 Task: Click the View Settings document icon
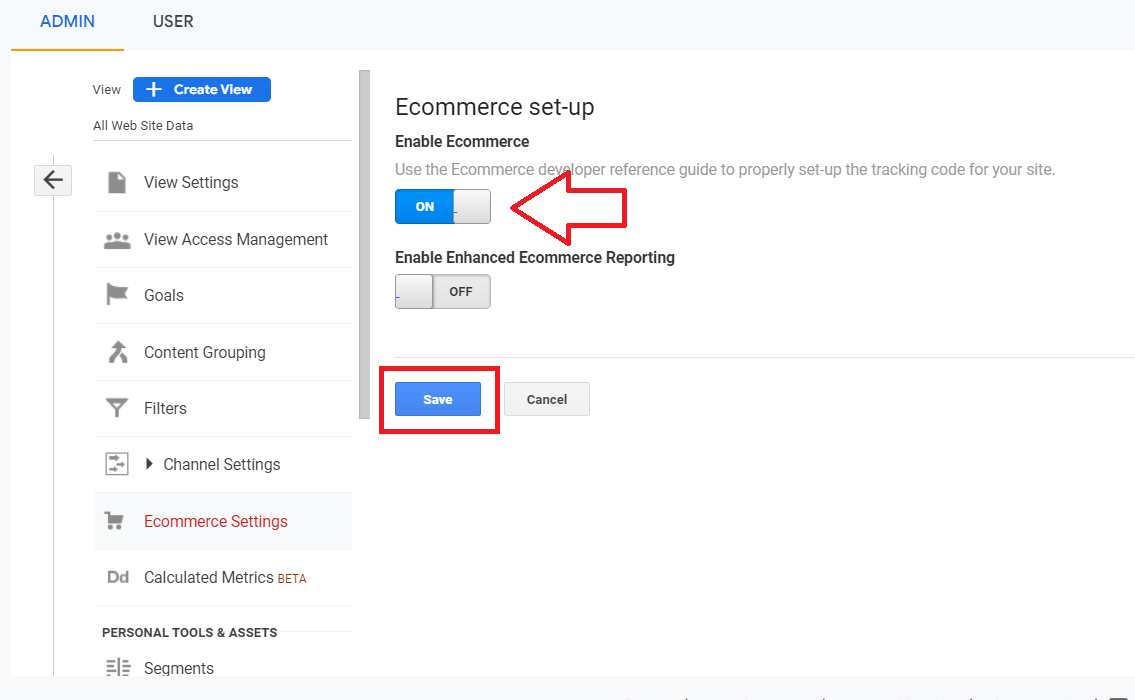tap(117, 182)
